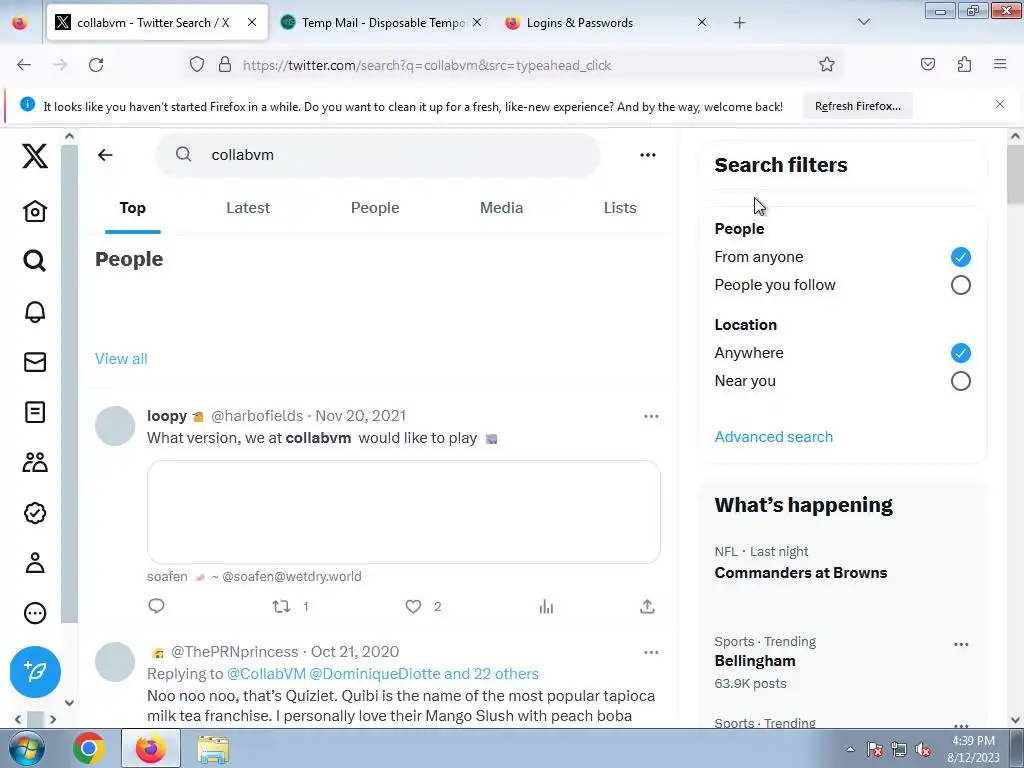Open Messages envelope in sidebar
This screenshot has height=768, width=1024.
pos(35,362)
